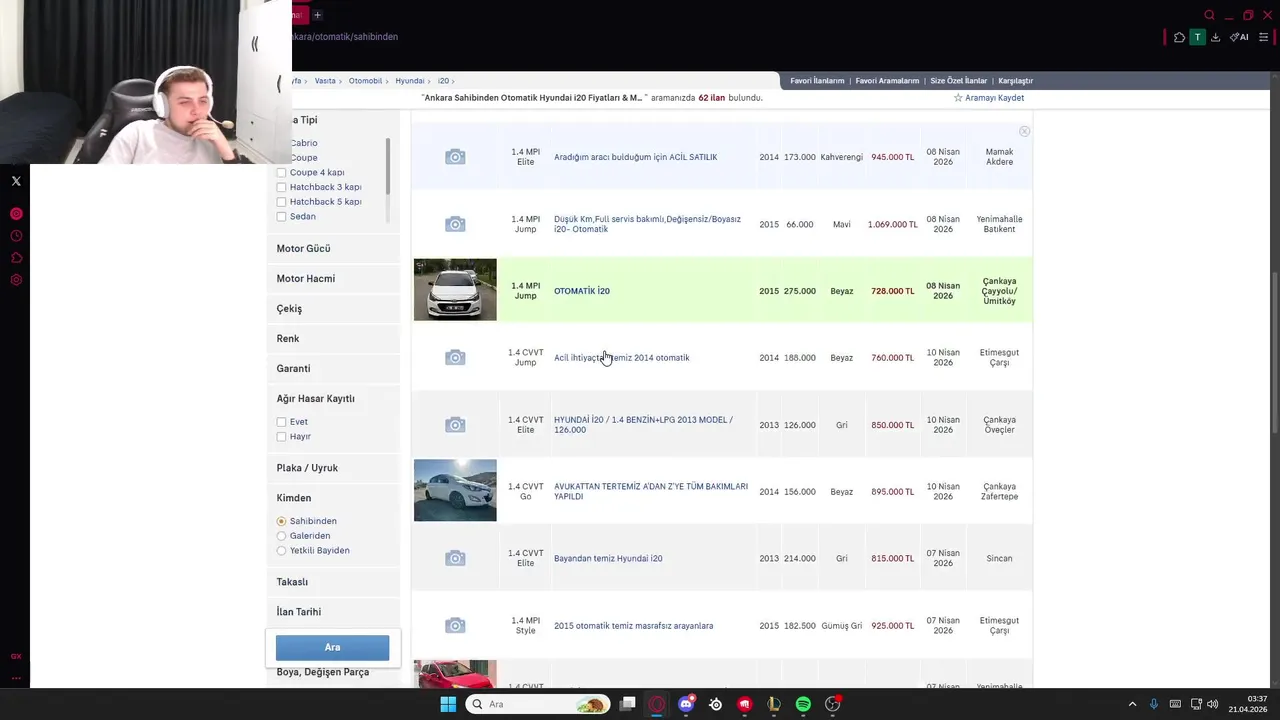Check Hayır under Ağır Hasar Kayıtlı
The image size is (1280, 720).
[281, 437]
